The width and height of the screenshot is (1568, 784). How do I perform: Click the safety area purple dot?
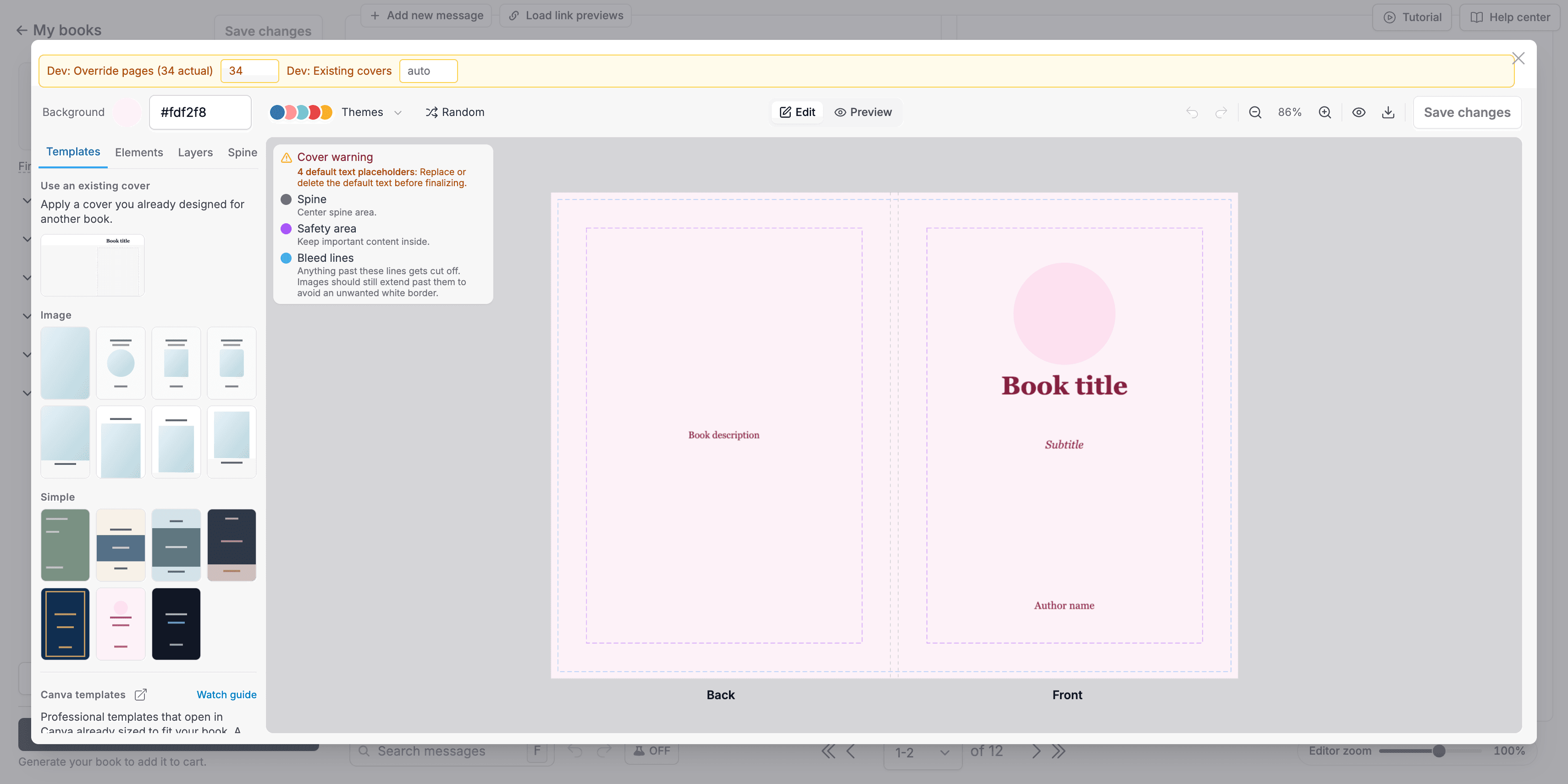(x=286, y=229)
